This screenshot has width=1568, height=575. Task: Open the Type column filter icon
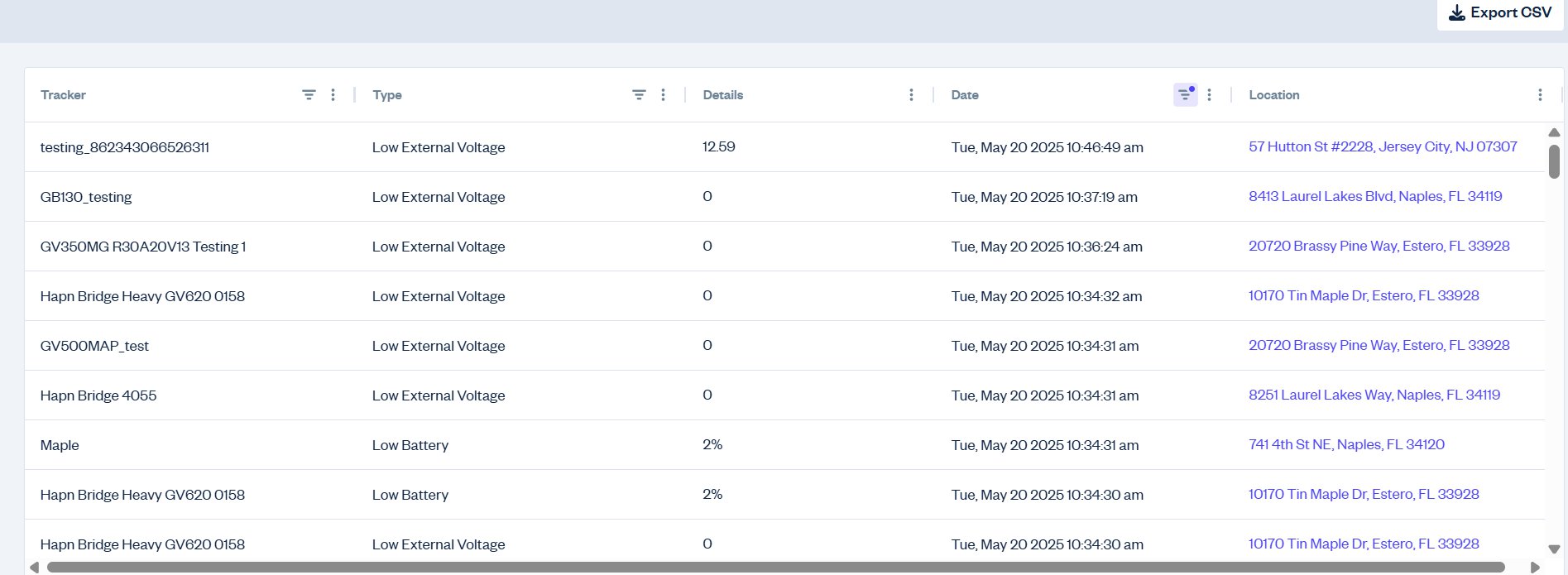click(x=639, y=95)
